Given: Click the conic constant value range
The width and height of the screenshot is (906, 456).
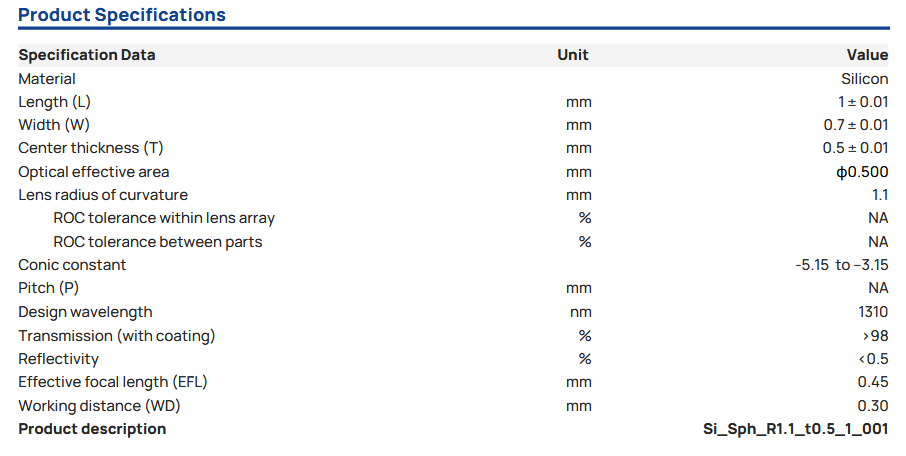Looking at the screenshot, I should pyautogui.click(x=841, y=265).
